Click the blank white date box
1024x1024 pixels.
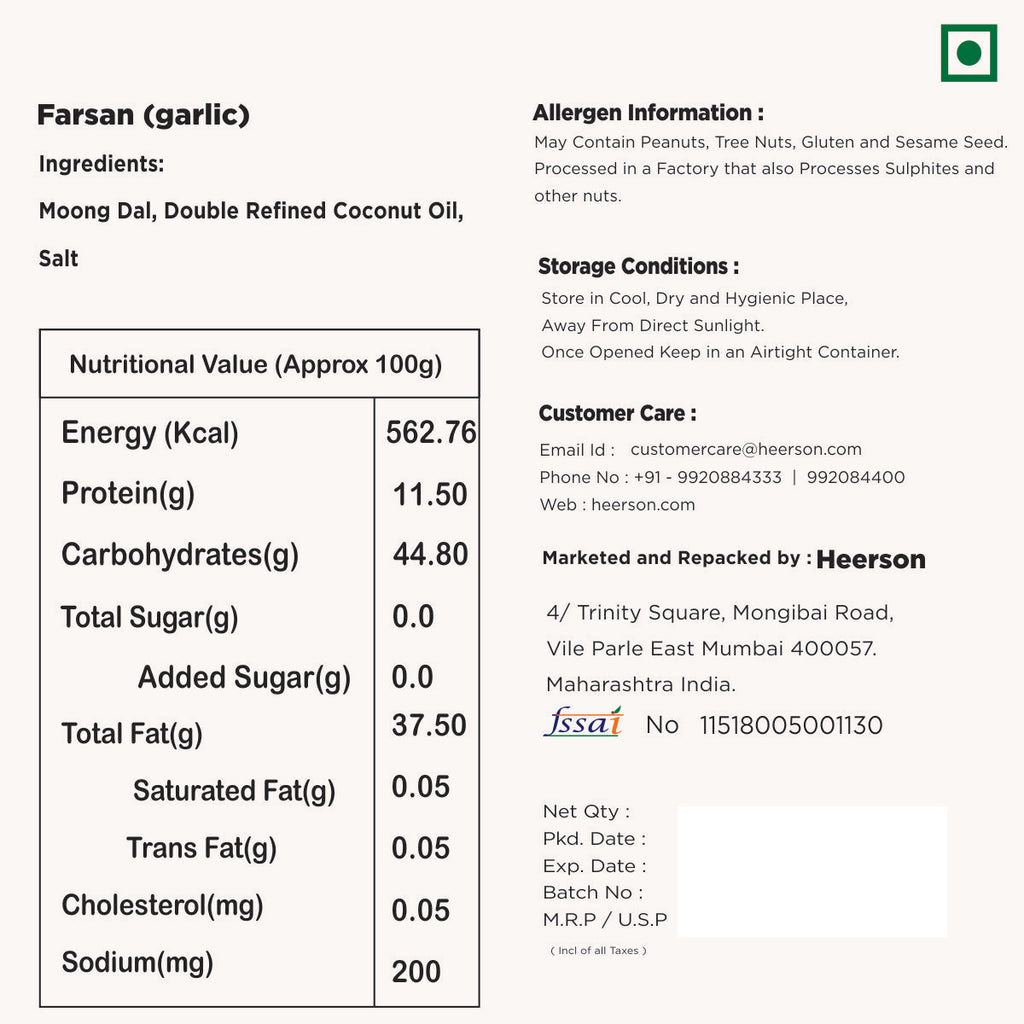click(812, 871)
